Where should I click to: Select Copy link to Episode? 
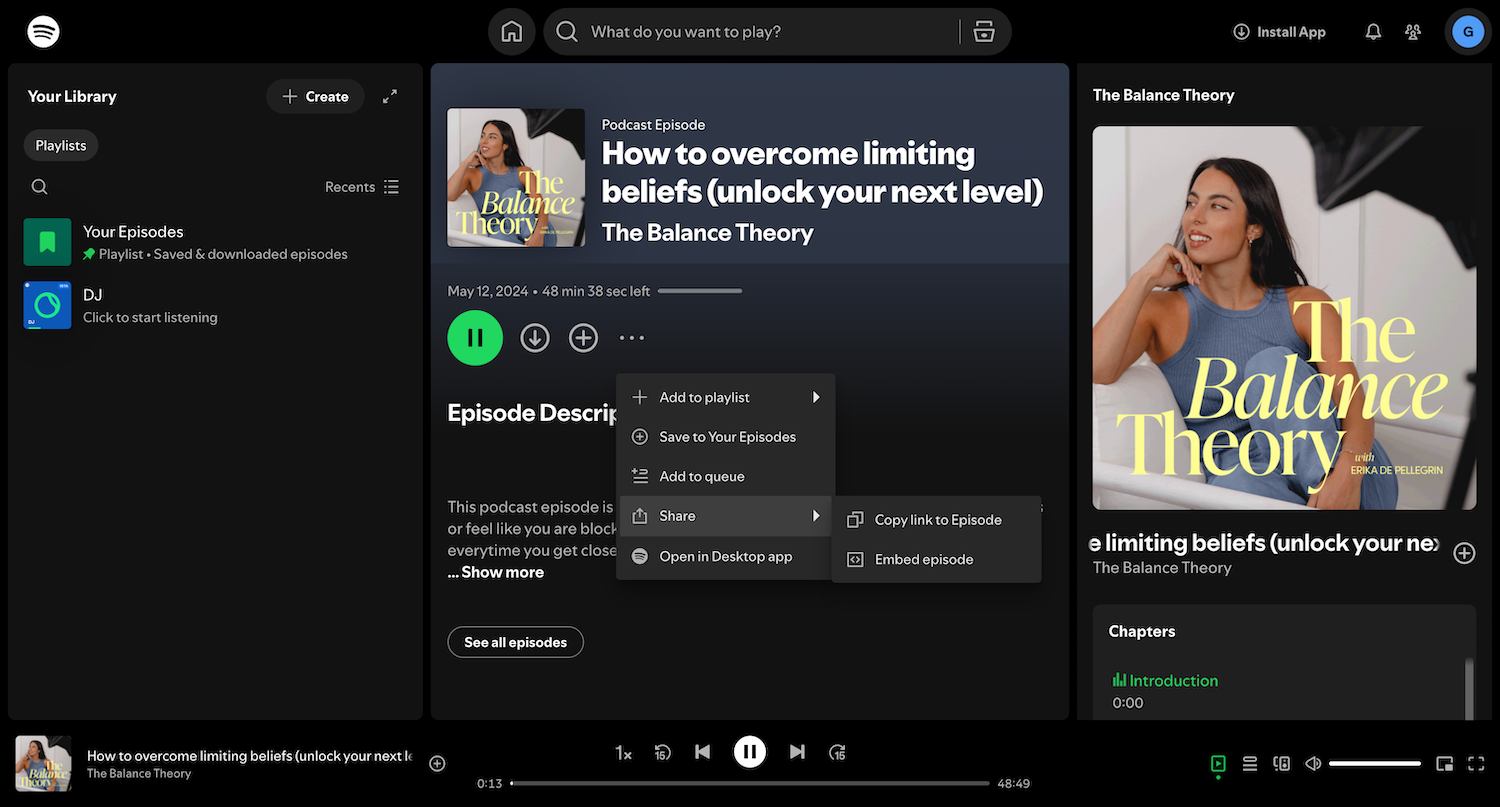[x=937, y=520]
